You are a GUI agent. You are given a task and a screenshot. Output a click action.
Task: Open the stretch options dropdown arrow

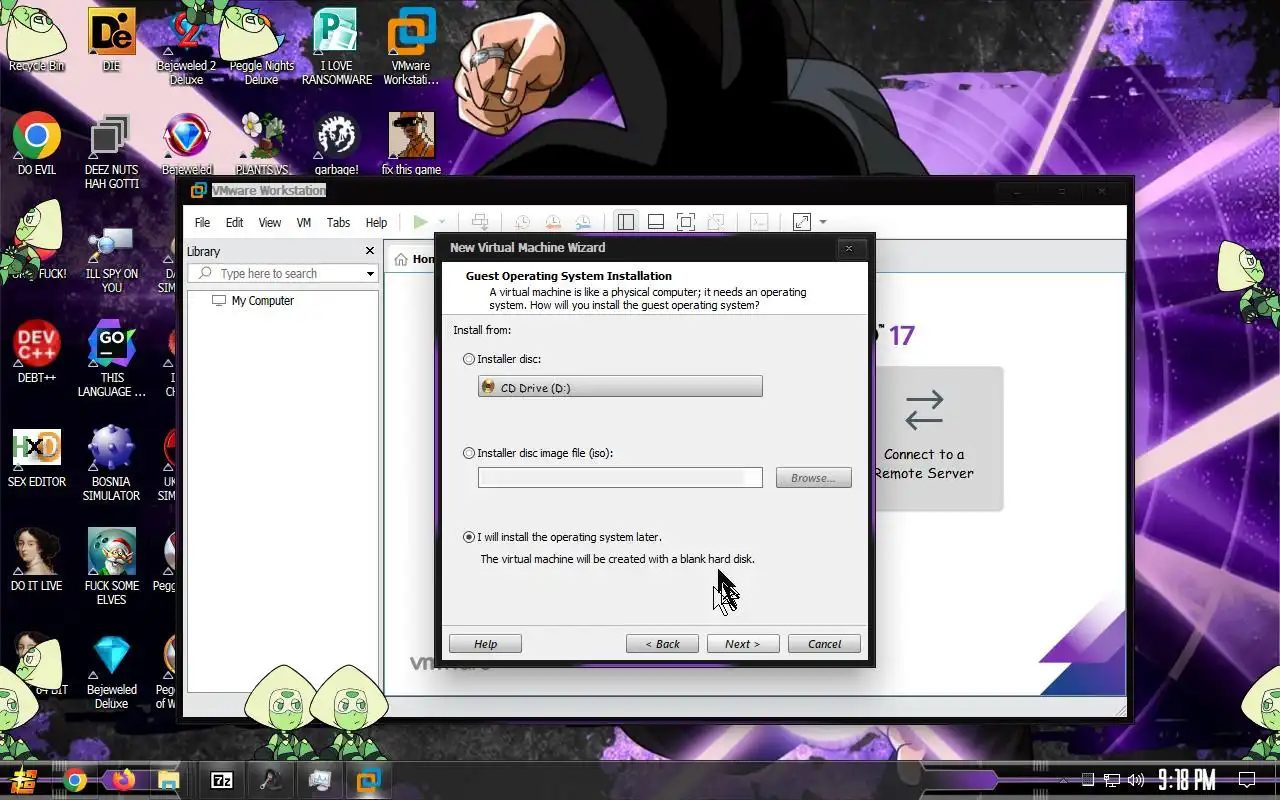point(823,222)
